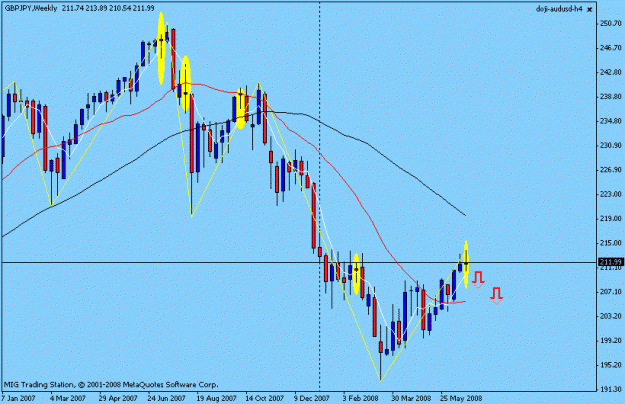Click the x icon beside doji-audusd-h4
The width and height of the screenshot is (625, 404).
(590, 10)
